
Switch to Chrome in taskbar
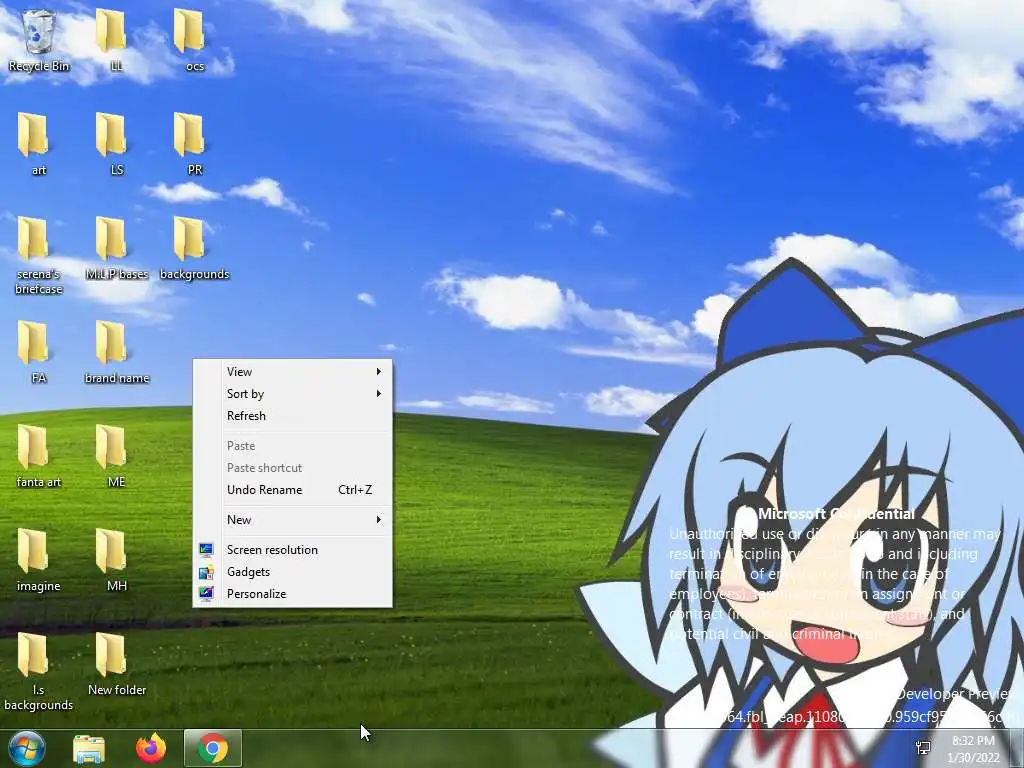(x=213, y=748)
